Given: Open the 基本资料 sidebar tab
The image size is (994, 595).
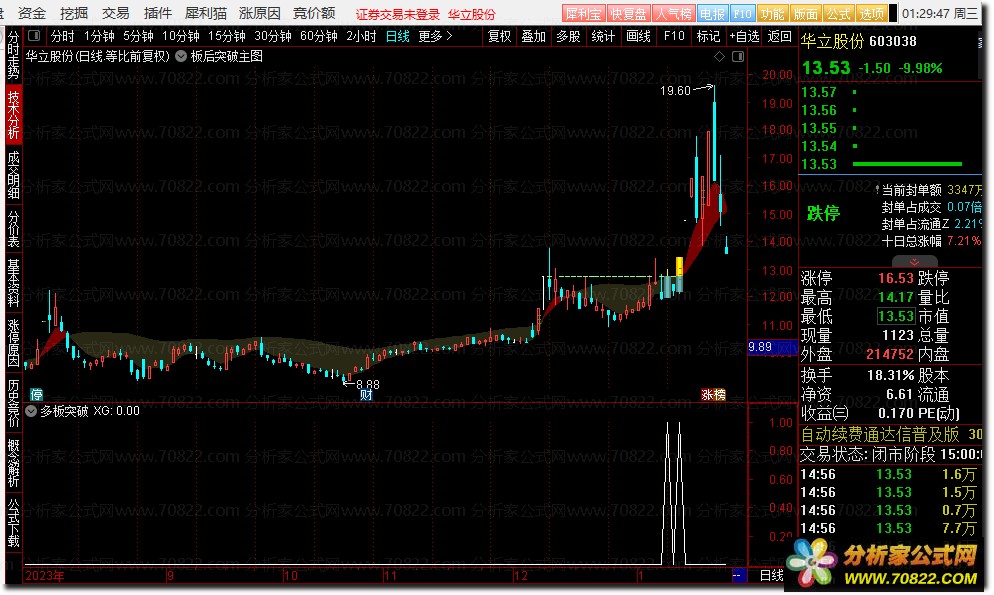Looking at the screenshot, I should [x=13, y=283].
